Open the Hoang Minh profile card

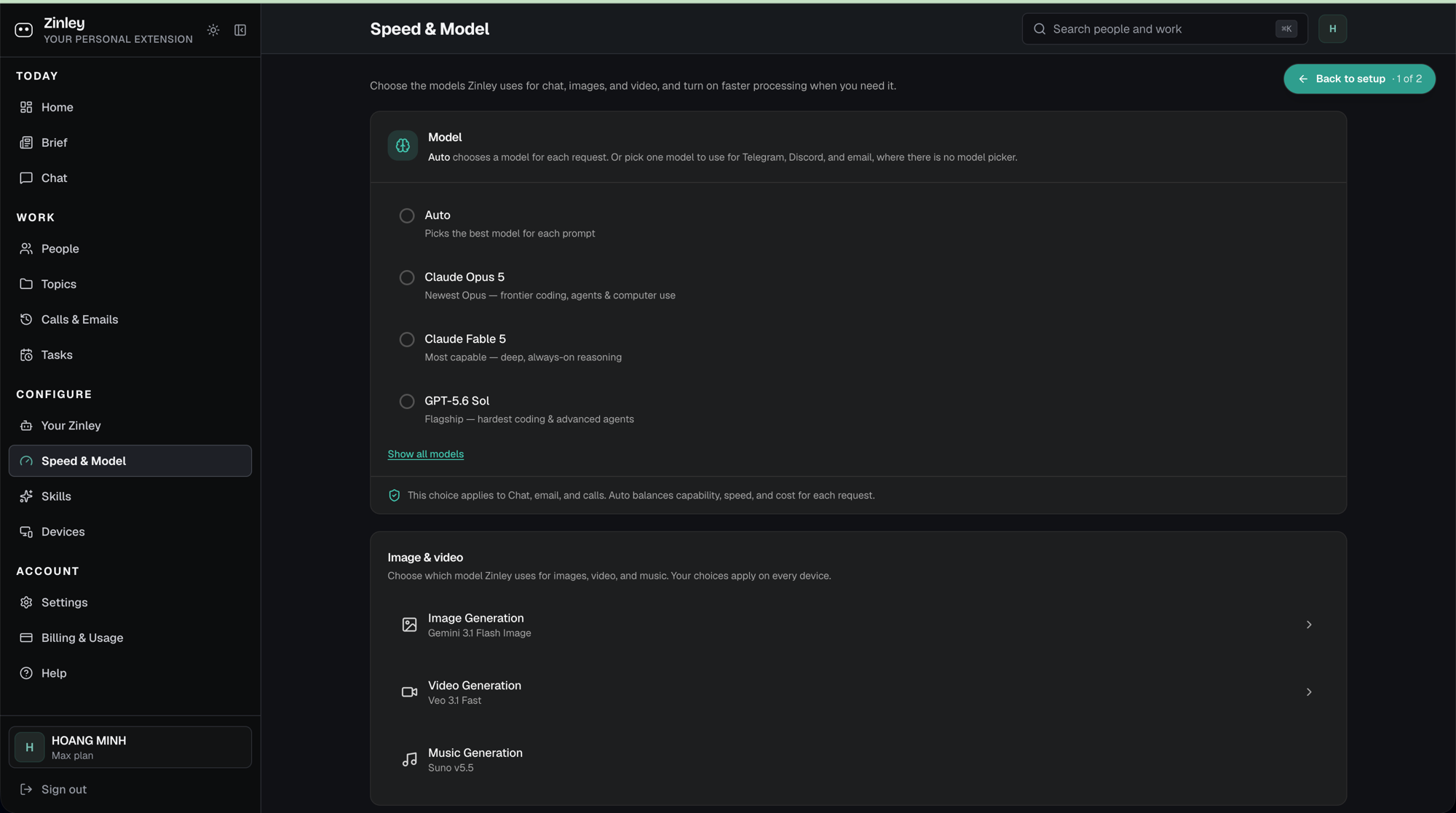(130, 747)
